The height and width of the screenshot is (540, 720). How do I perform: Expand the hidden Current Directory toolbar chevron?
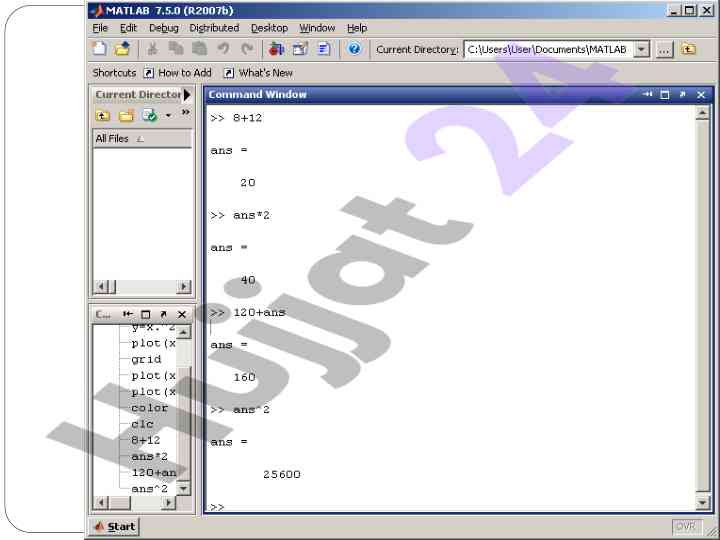[185, 113]
